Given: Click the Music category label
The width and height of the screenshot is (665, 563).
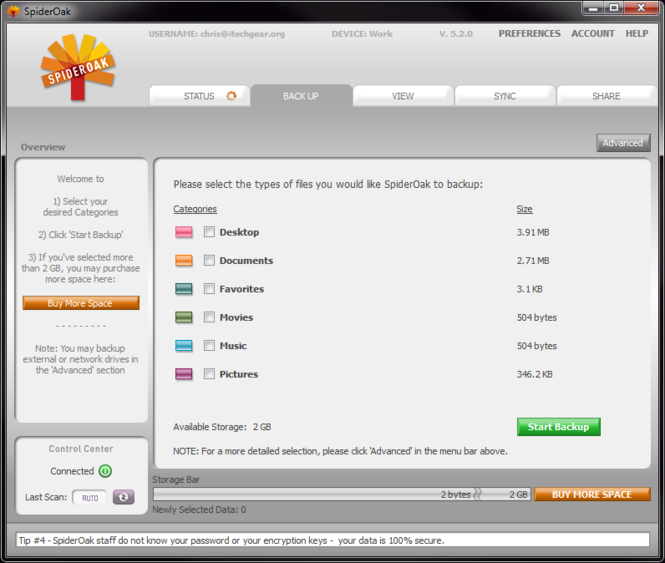Looking at the screenshot, I should (x=233, y=346).
